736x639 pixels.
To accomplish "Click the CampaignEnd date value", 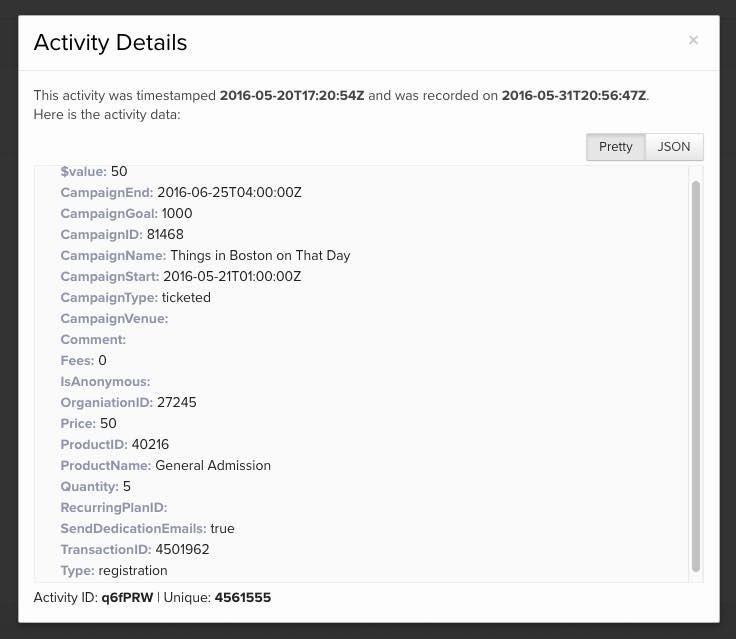I will [x=229, y=192].
